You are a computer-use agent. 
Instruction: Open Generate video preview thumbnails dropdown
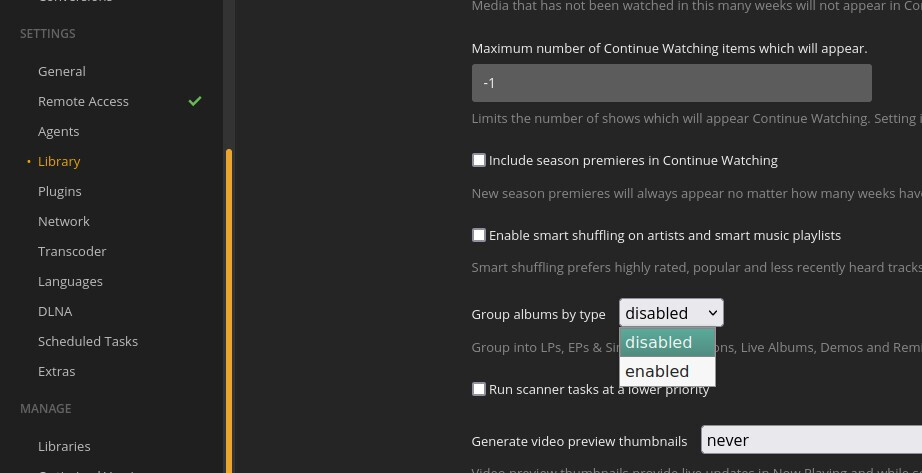(x=810, y=440)
